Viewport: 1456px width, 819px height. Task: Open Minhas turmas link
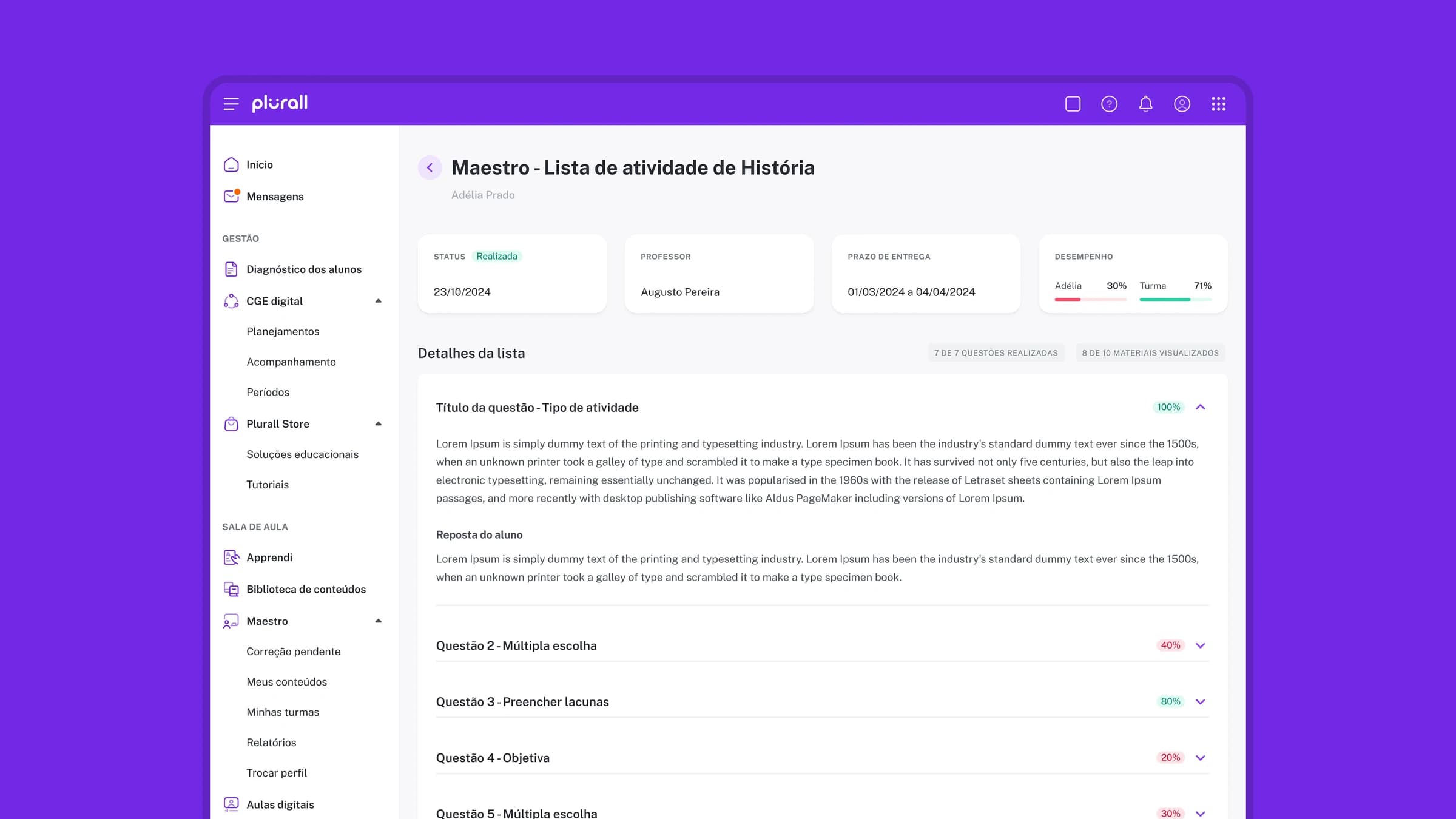coord(283,712)
